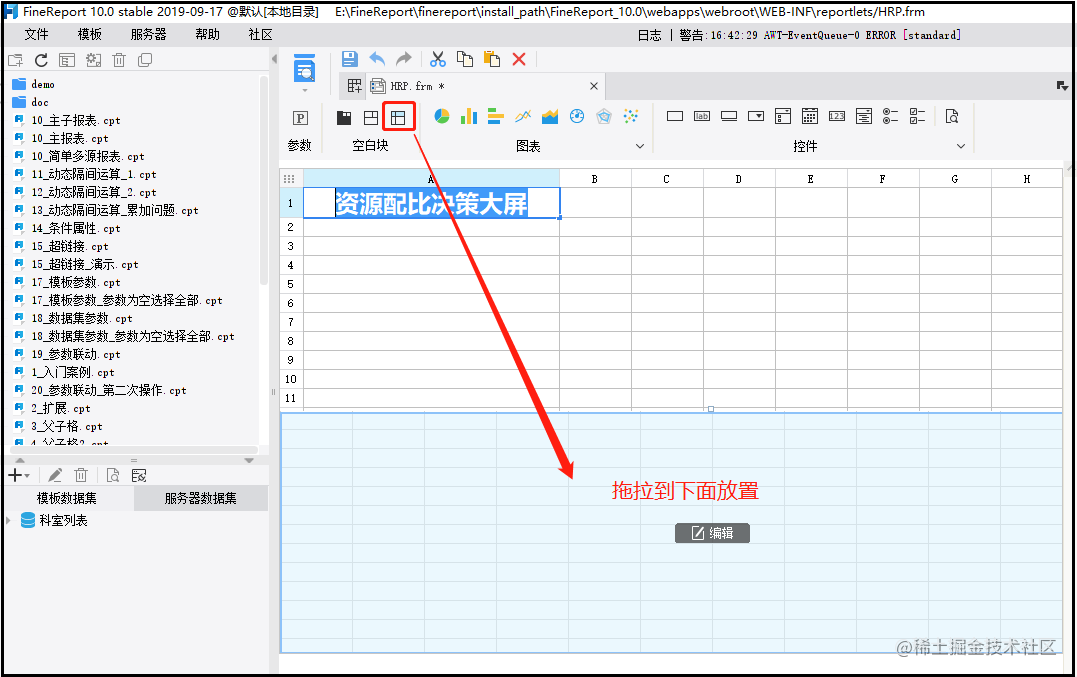Insert a horizontal bar chart

pos(496,116)
